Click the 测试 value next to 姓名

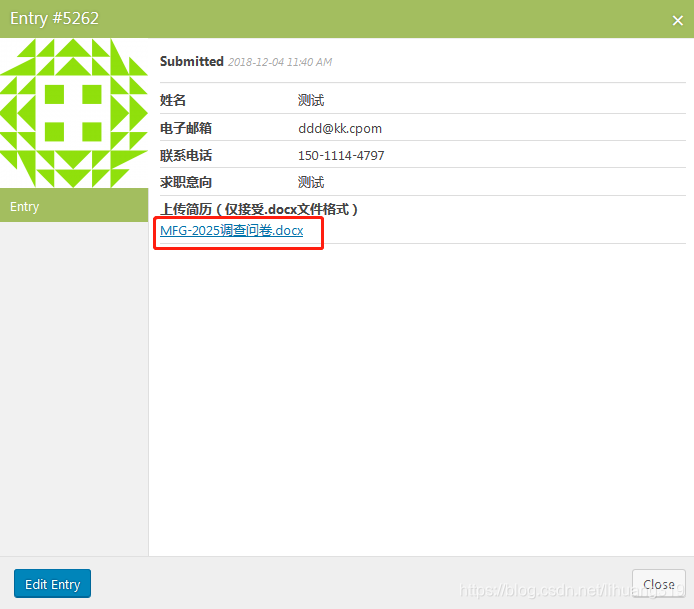(x=311, y=100)
